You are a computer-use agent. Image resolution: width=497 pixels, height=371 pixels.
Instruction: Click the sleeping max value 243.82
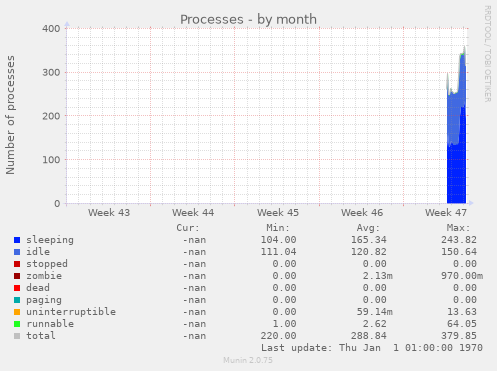(x=459, y=240)
